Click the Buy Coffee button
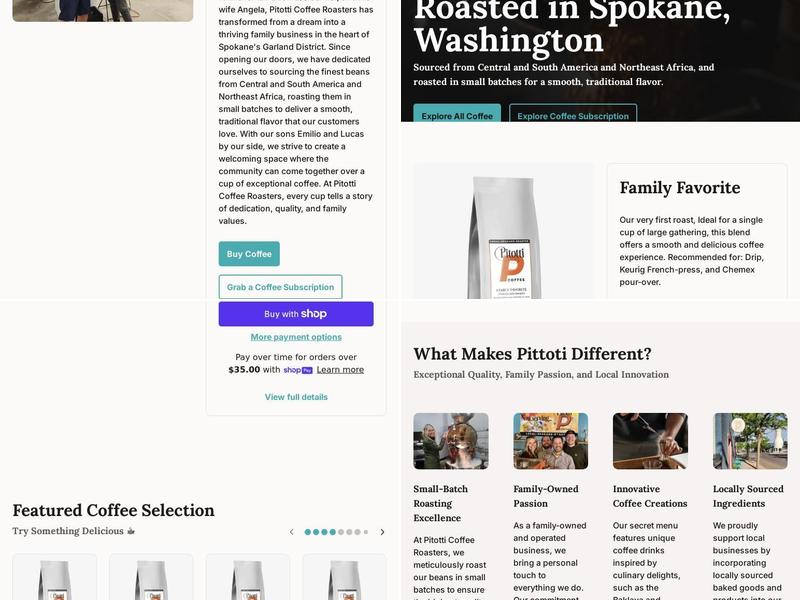Screen dimensions: 800x600 249,254
